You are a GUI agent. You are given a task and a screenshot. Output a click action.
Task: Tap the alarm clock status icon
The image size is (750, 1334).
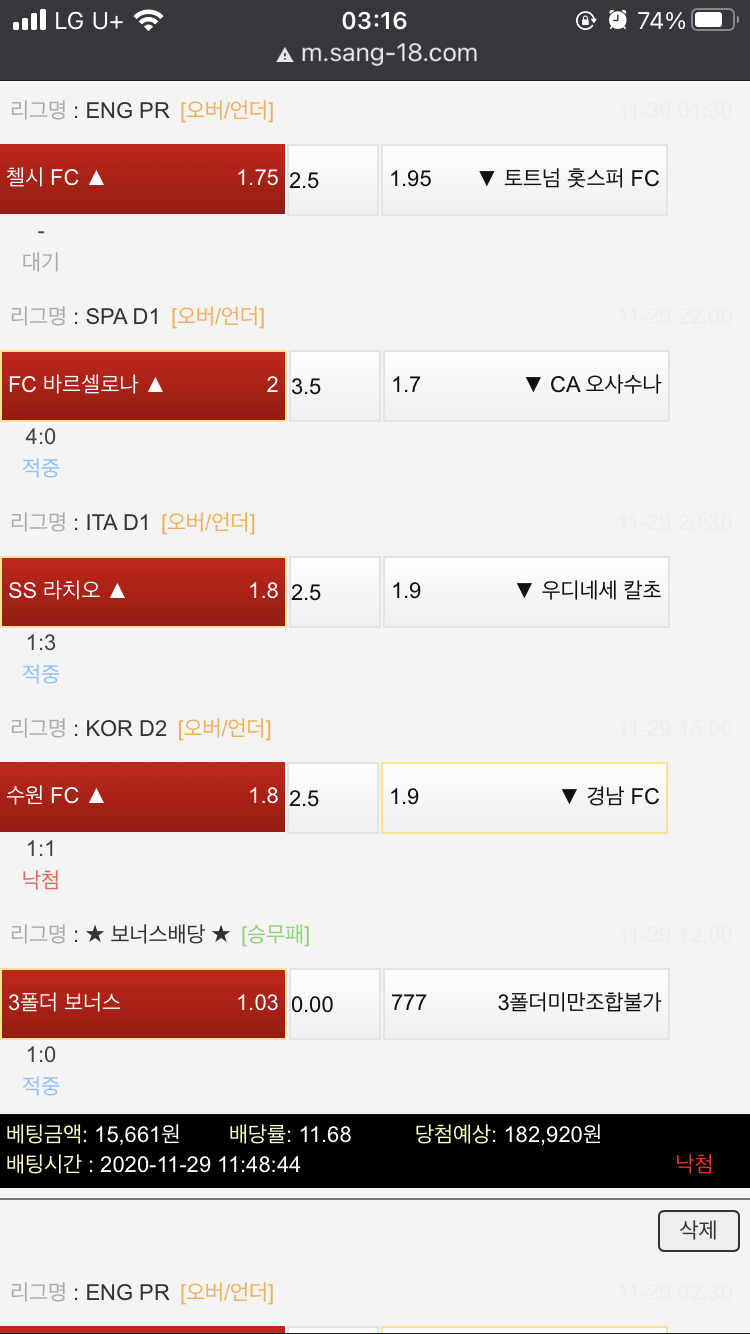point(618,21)
